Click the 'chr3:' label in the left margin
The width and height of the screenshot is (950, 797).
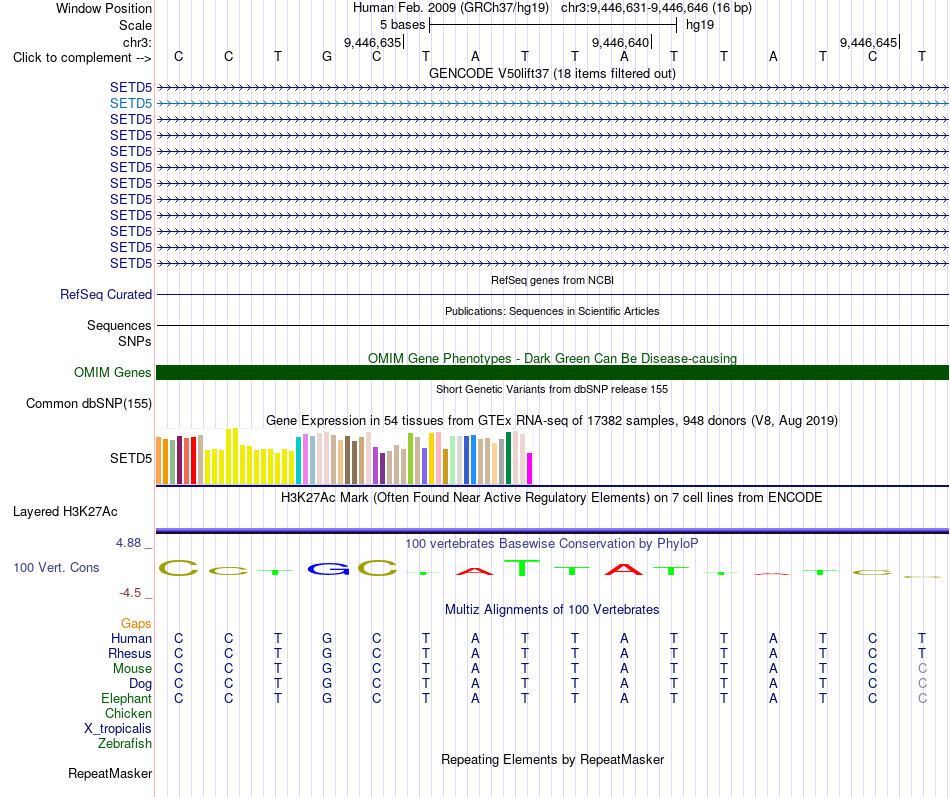tap(137, 42)
